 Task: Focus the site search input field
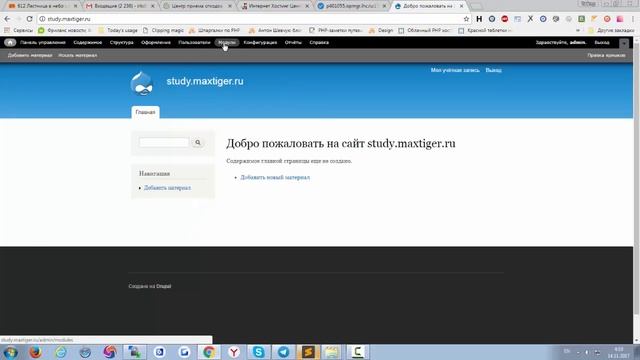tap(164, 142)
